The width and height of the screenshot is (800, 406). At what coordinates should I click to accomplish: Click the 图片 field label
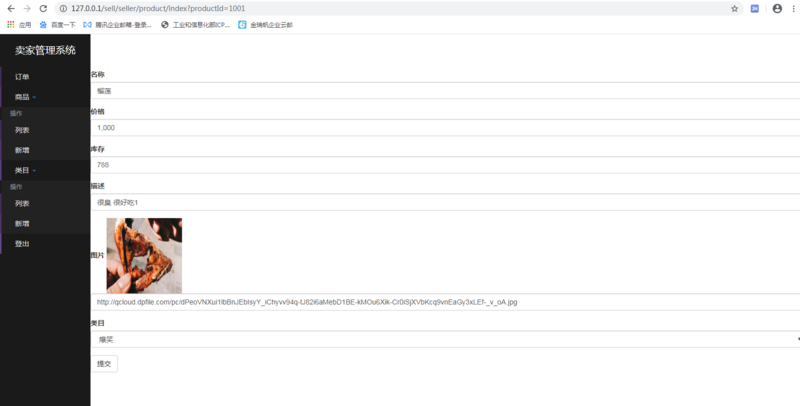click(x=98, y=256)
